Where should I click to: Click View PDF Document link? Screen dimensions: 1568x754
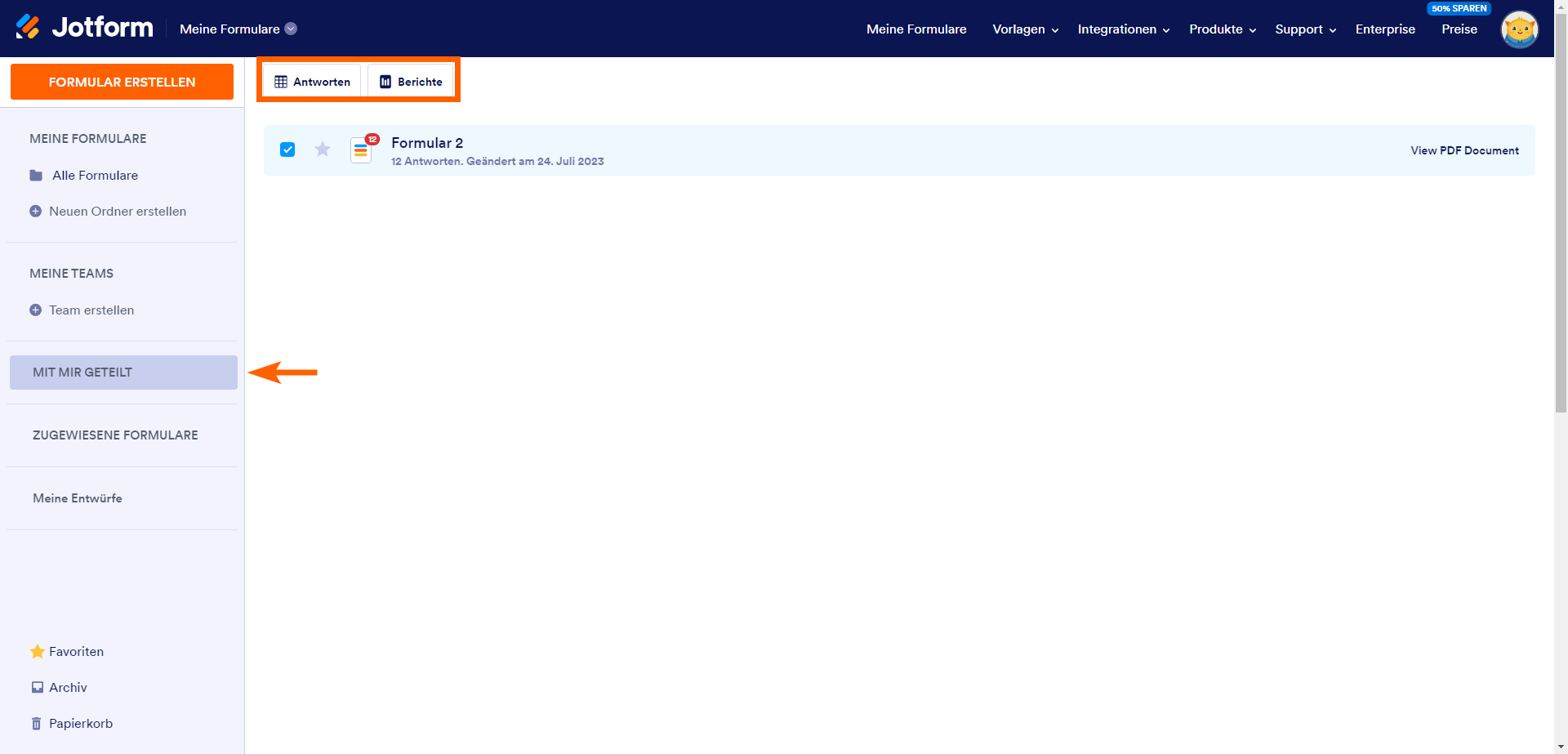click(1464, 150)
